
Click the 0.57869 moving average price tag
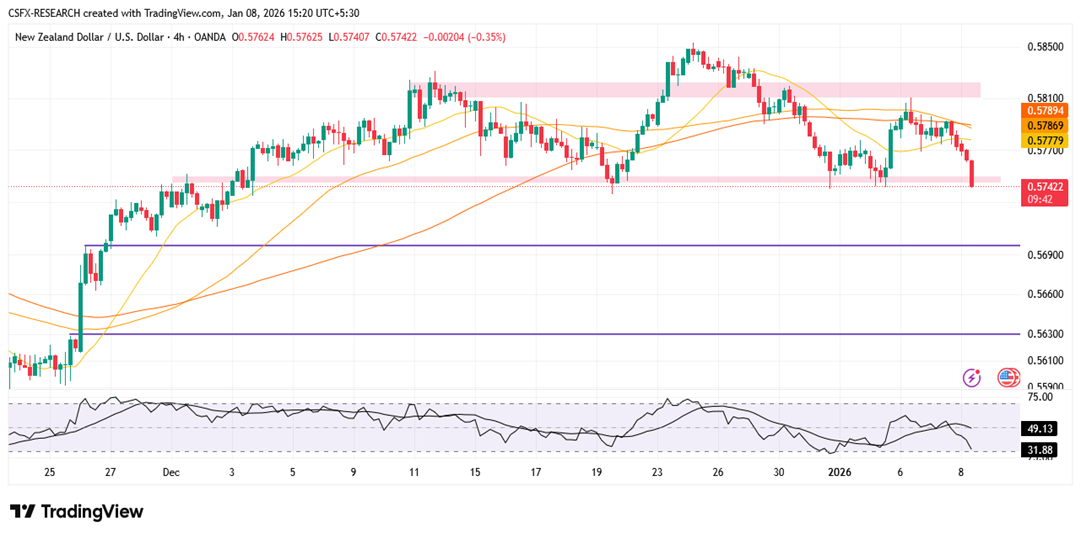[x=1045, y=126]
